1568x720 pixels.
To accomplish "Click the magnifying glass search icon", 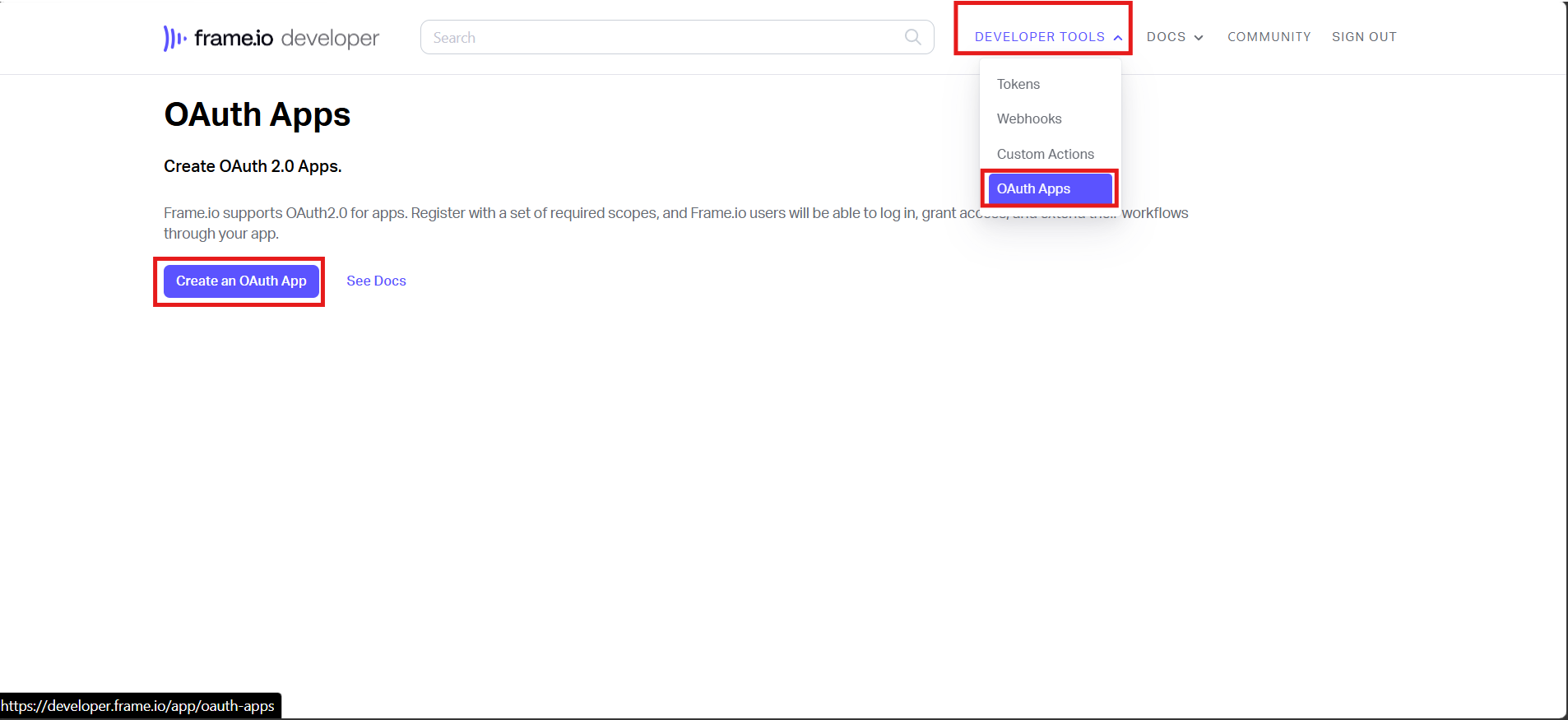I will tap(912, 37).
